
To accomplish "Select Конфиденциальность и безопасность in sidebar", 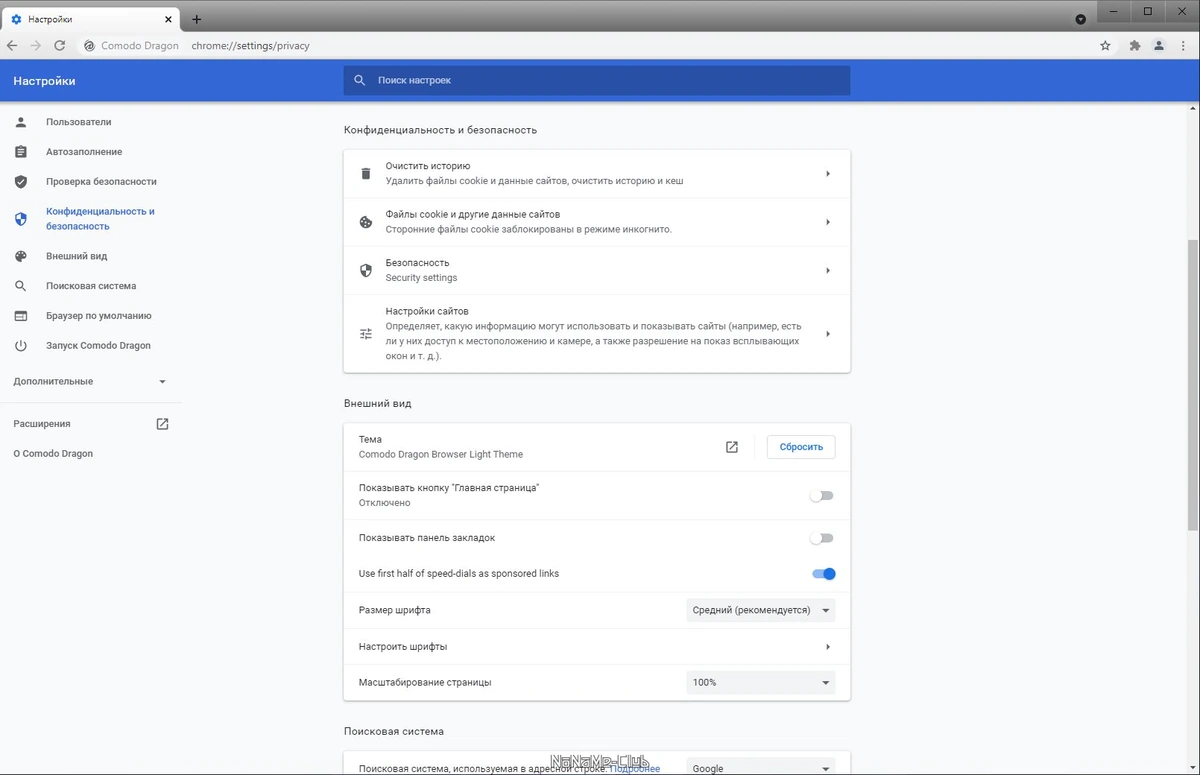I will tap(100, 219).
